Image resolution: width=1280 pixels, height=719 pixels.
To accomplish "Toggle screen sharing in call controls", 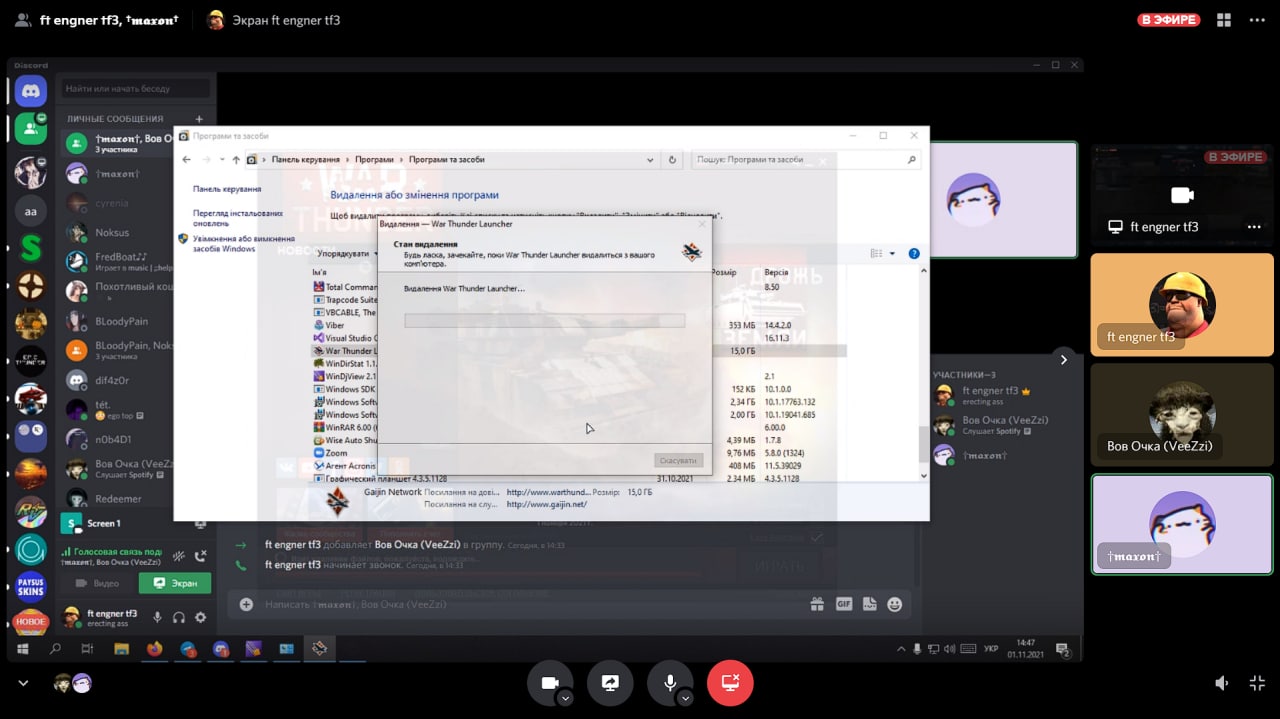I will tap(610, 682).
